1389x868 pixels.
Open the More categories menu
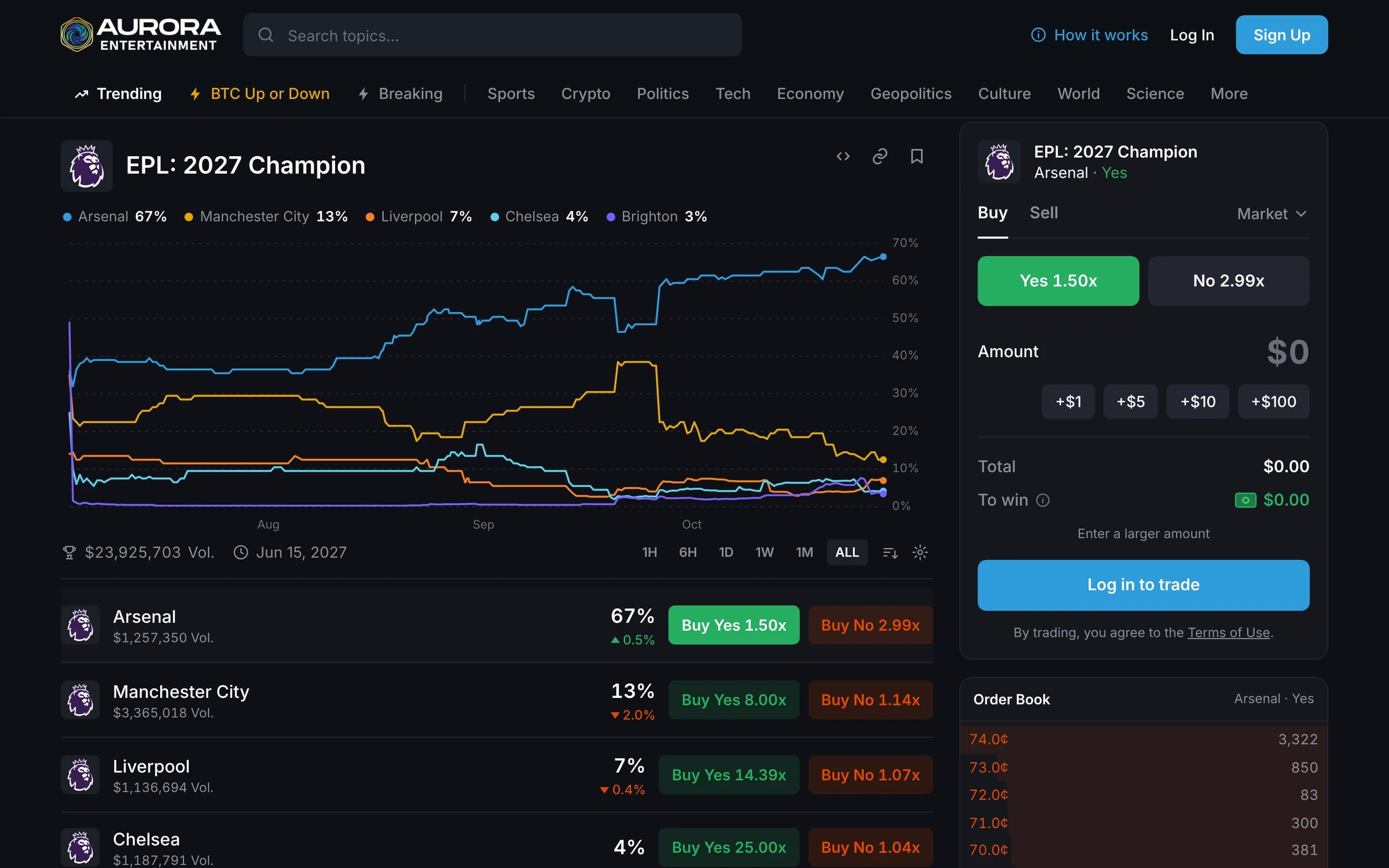[x=1229, y=94]
